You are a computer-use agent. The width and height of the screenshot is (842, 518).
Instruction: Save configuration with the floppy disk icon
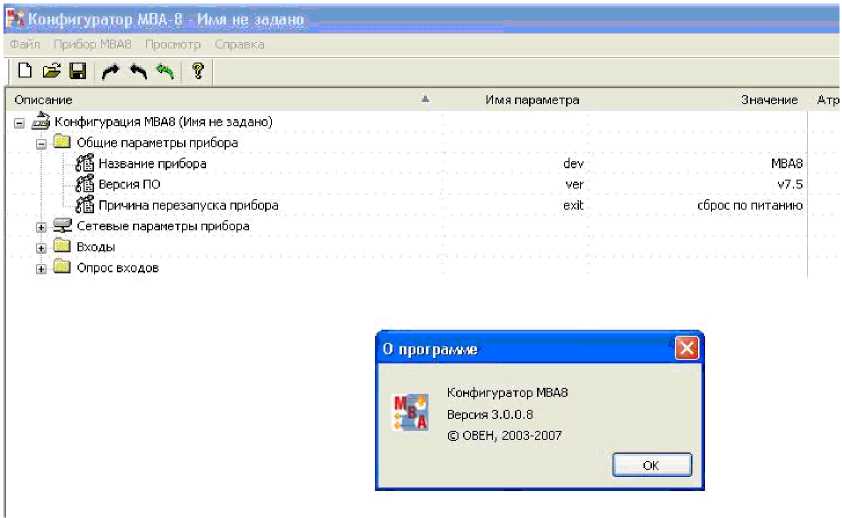click(x=78, y=70)
